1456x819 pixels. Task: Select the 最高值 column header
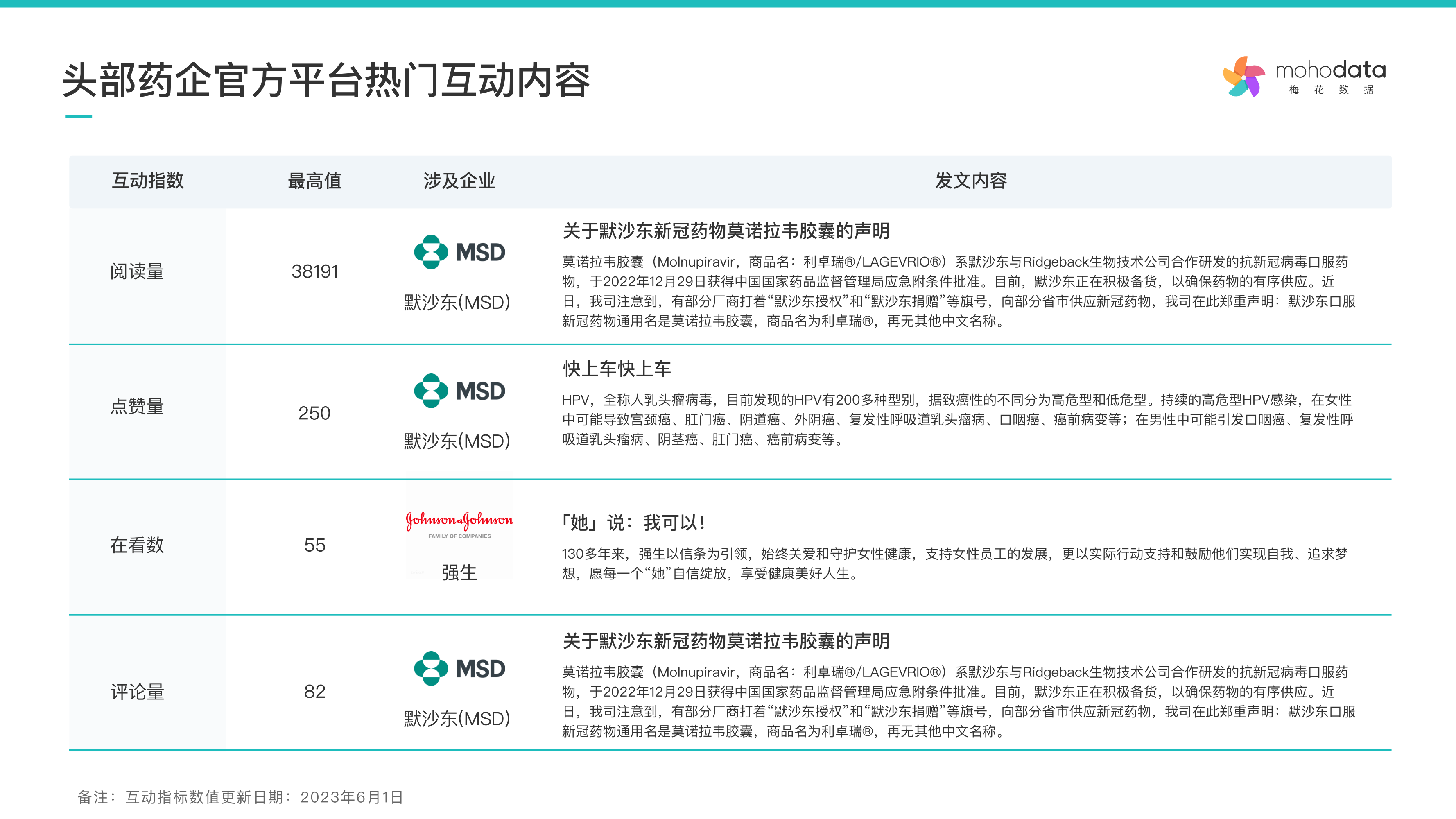coord(314,181)
